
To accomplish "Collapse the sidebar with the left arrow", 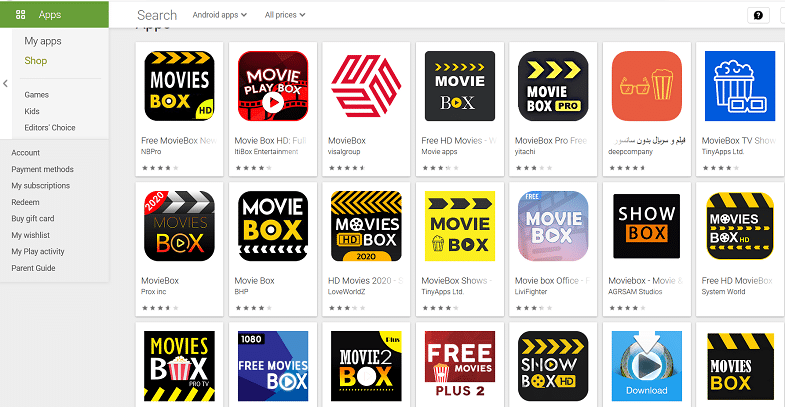I will tap(6, 84).
